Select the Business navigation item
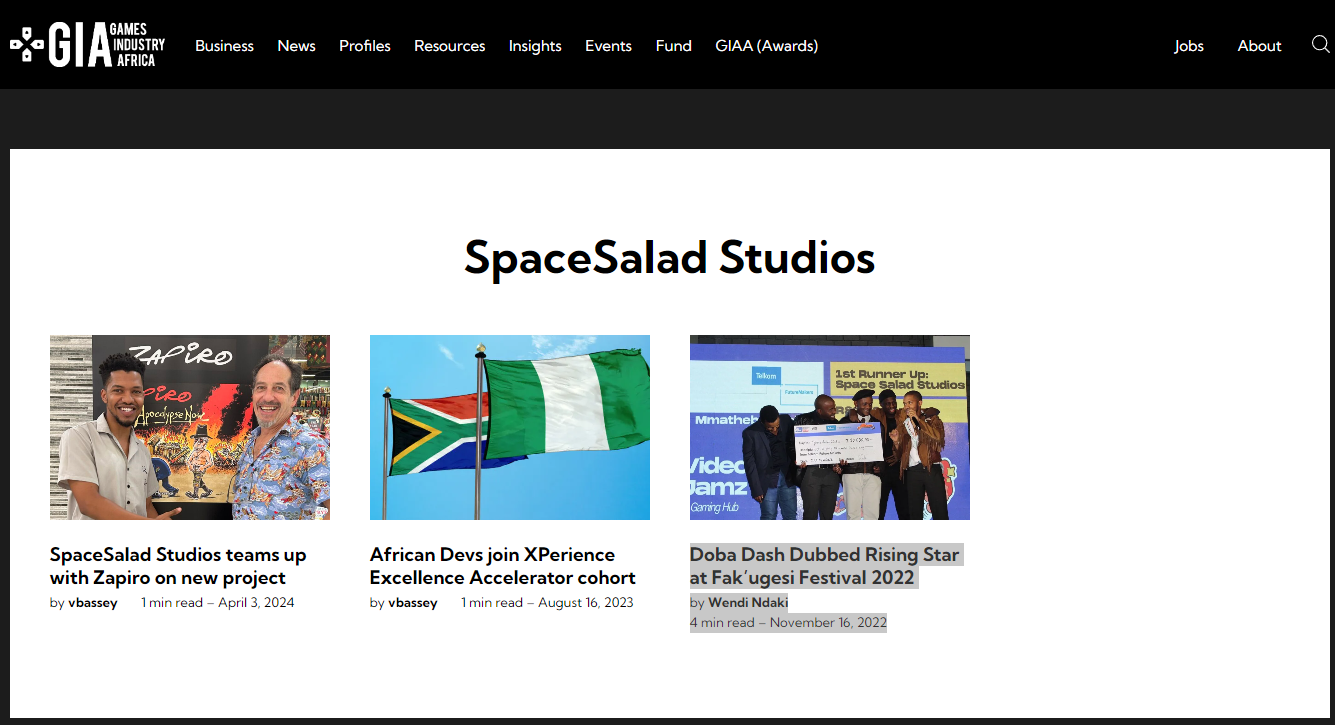 click(x=224, y=46)
